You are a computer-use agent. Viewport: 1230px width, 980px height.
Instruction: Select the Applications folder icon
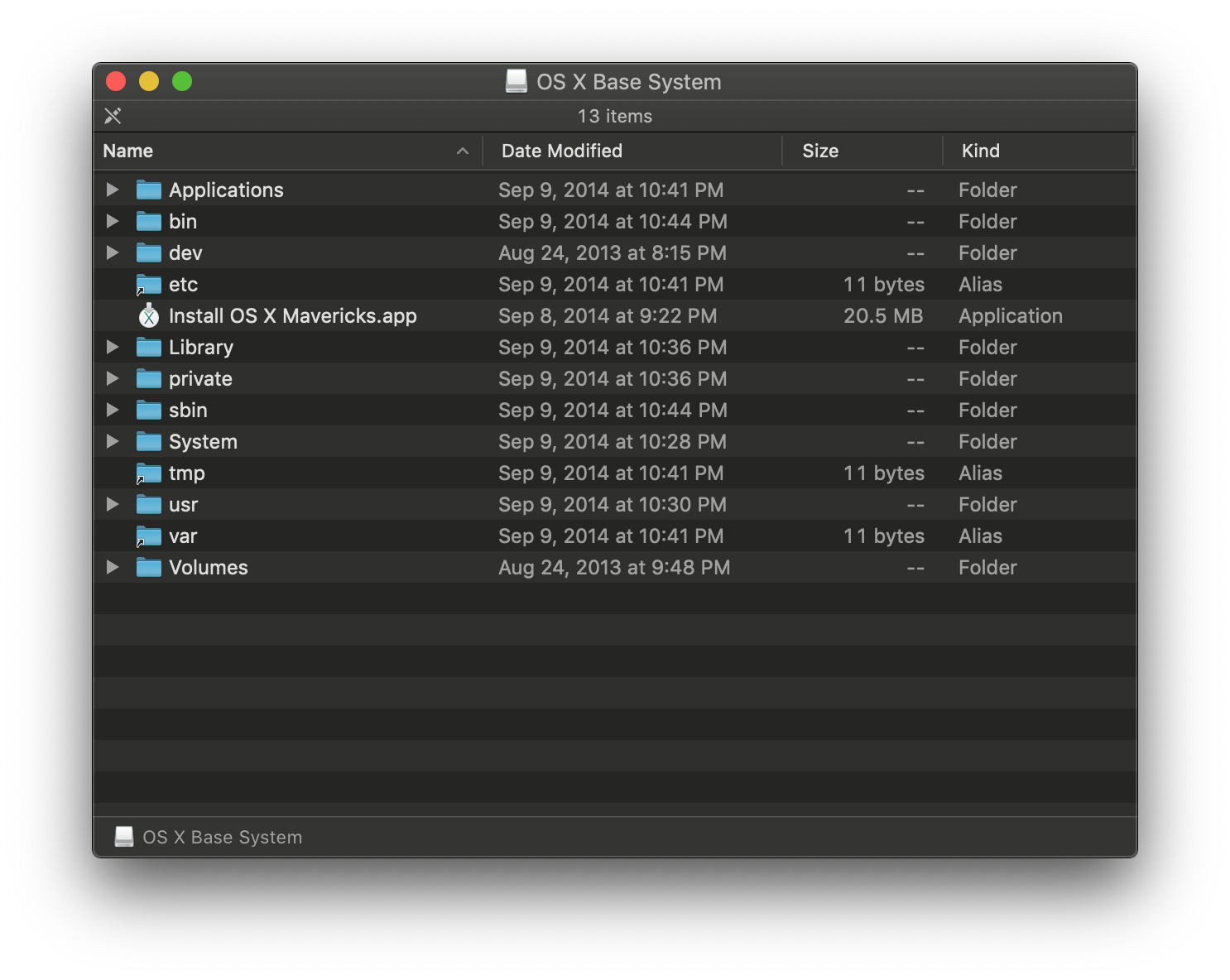149,190
